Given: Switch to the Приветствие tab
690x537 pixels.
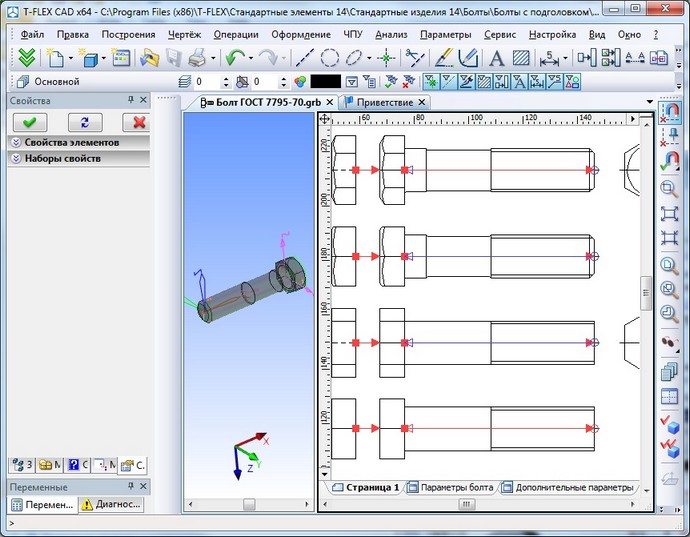Looking at the screenshot, I should 385,103.
